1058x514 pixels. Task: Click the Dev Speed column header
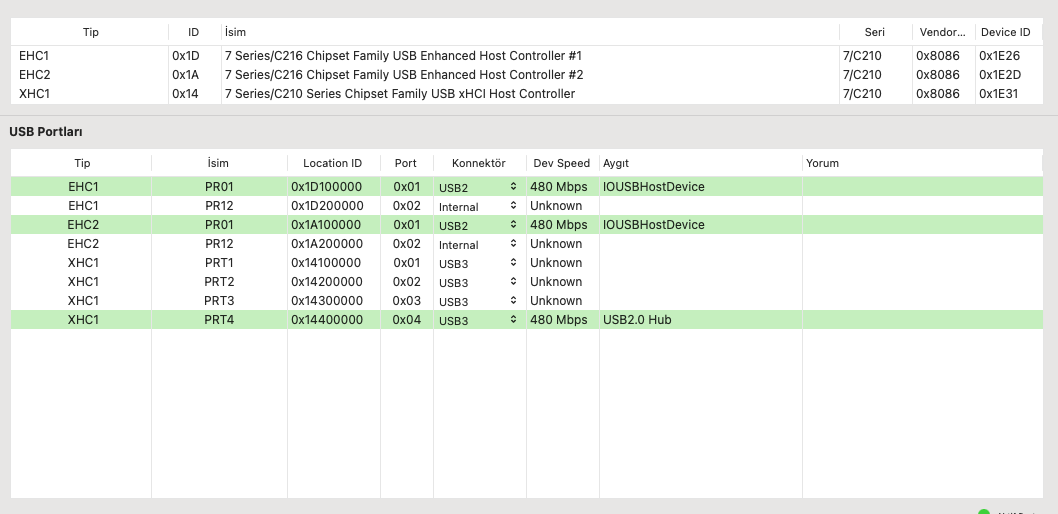click(561, 163)
